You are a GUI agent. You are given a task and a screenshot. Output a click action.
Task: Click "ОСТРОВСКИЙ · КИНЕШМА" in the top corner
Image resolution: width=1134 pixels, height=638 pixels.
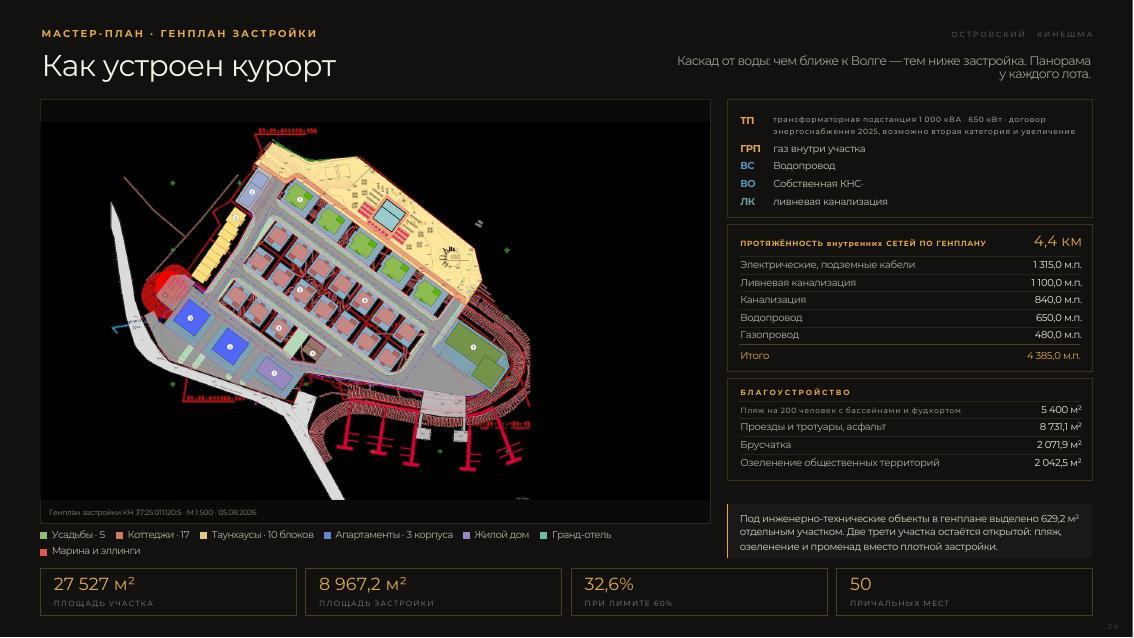tap(1021, 34)
